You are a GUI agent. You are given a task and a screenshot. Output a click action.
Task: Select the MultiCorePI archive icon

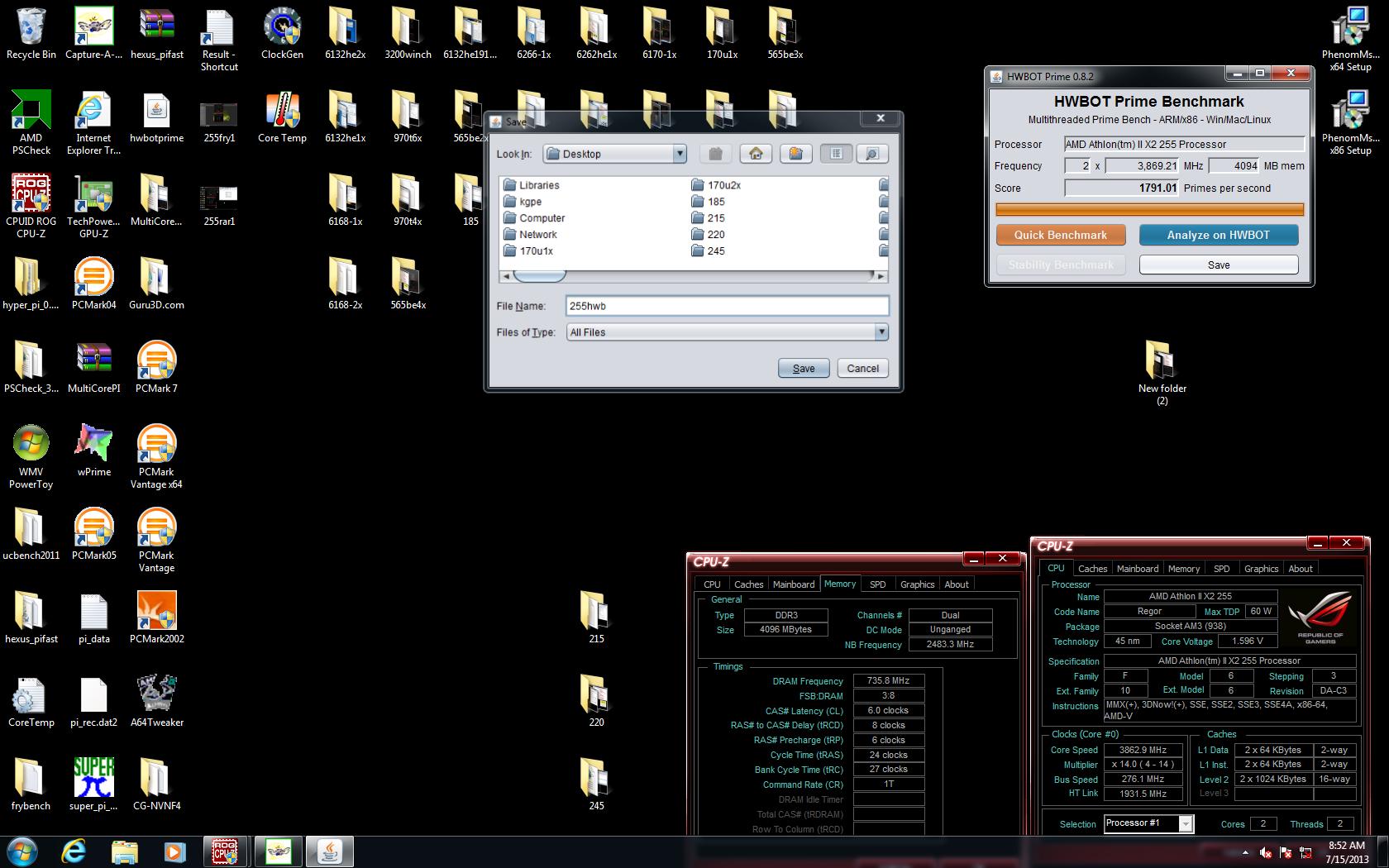click(93, 368)
